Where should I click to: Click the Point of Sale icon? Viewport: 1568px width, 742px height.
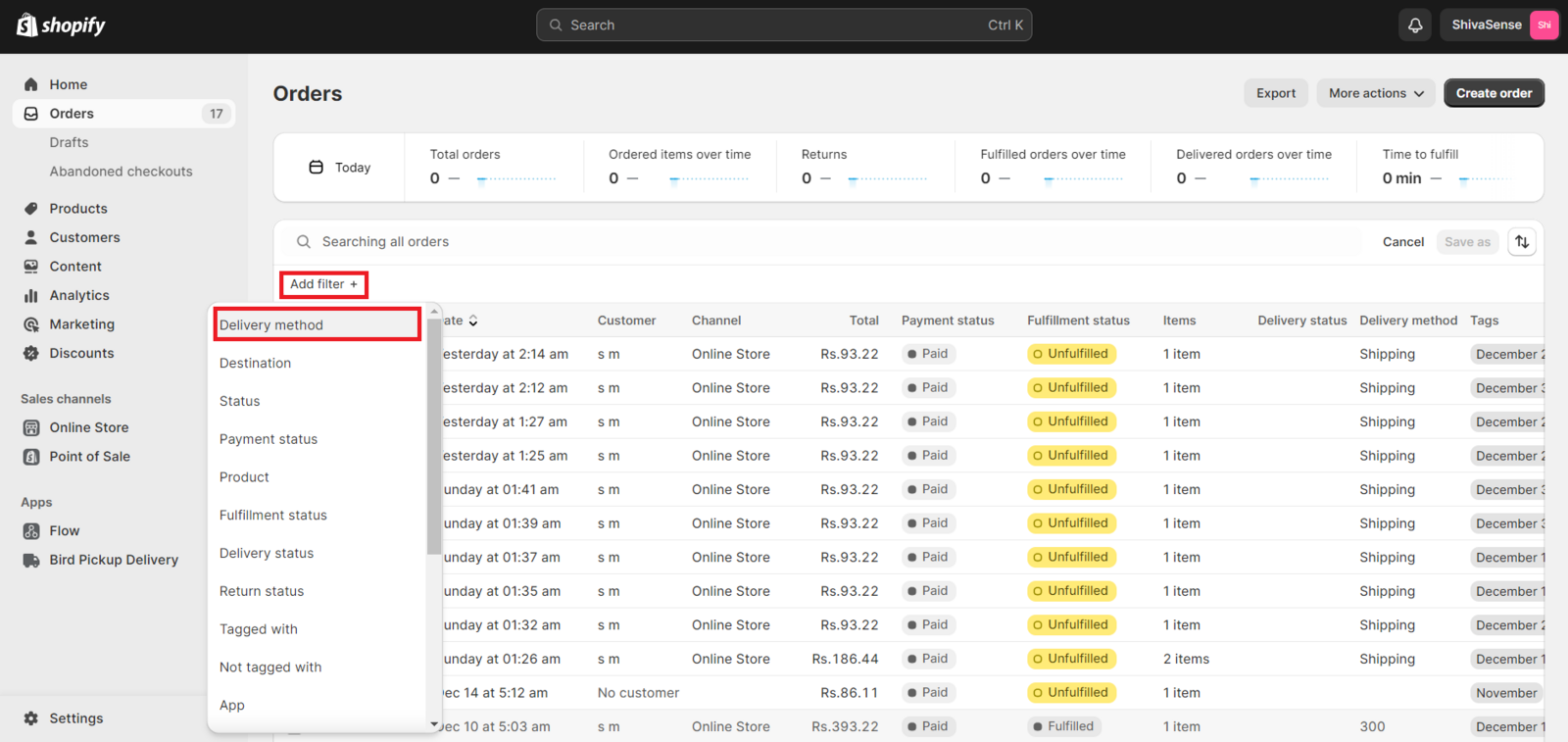pos(31,457)
